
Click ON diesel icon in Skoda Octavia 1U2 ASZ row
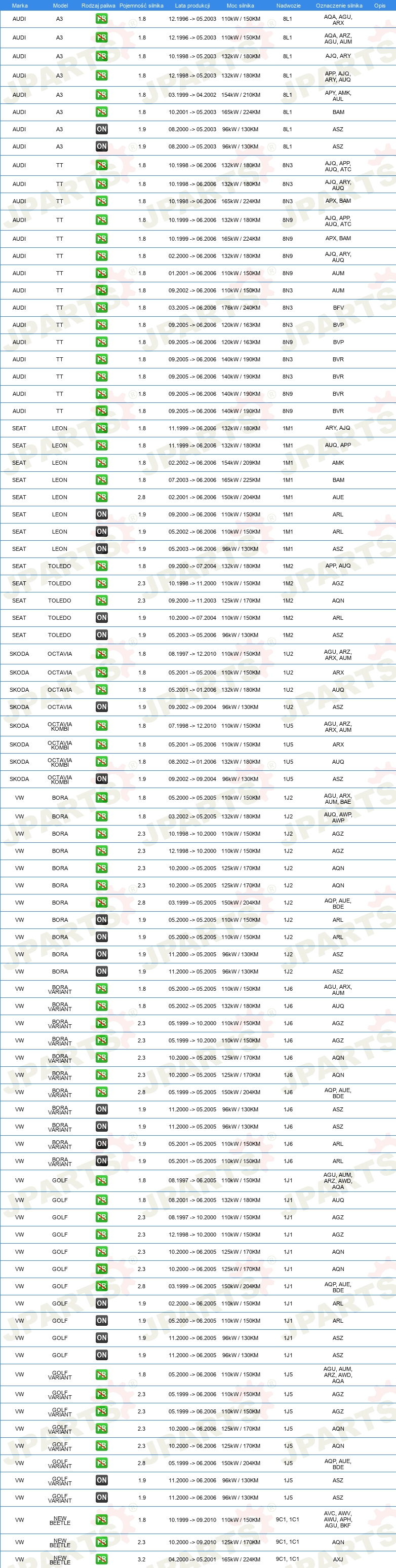click(102, 706)
